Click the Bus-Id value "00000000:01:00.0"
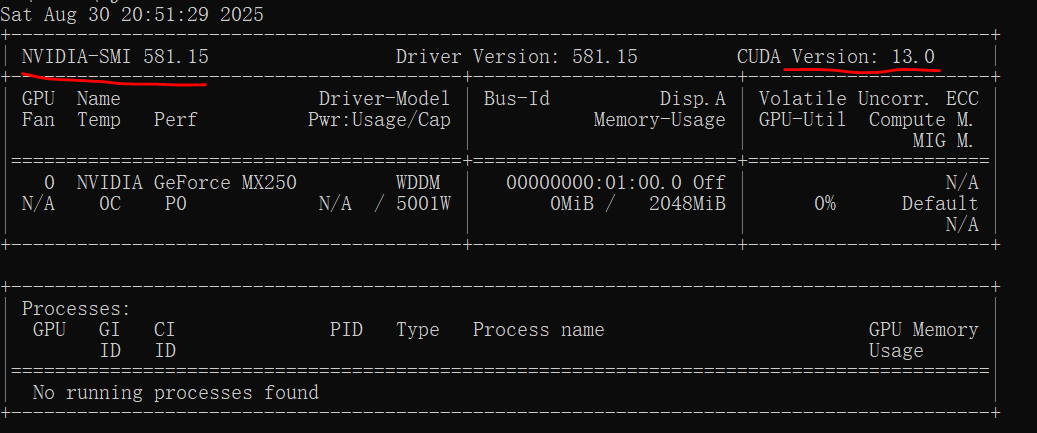The image size is (1037, 433). click(594, 182)
